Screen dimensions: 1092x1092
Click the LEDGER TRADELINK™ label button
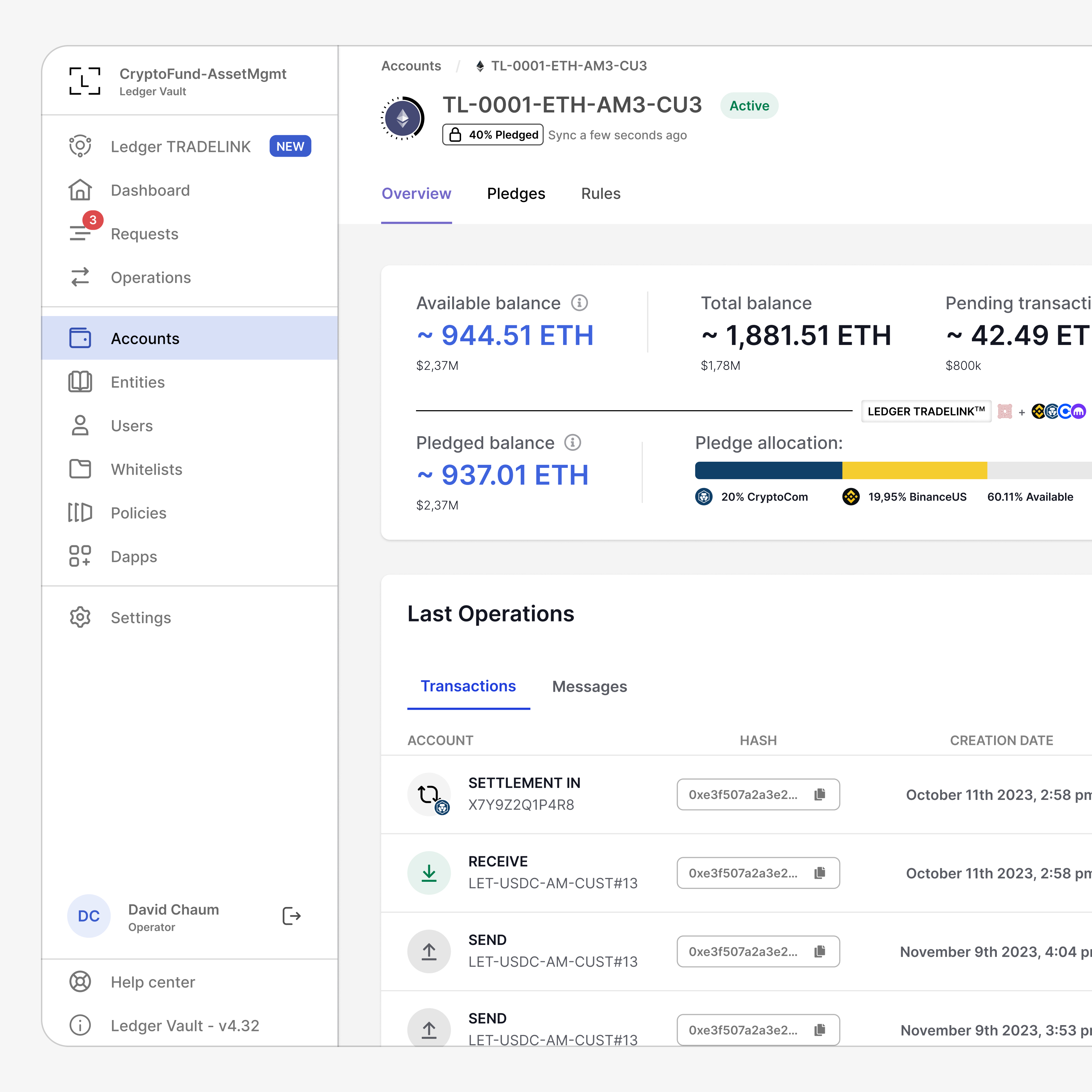[926, 412]
